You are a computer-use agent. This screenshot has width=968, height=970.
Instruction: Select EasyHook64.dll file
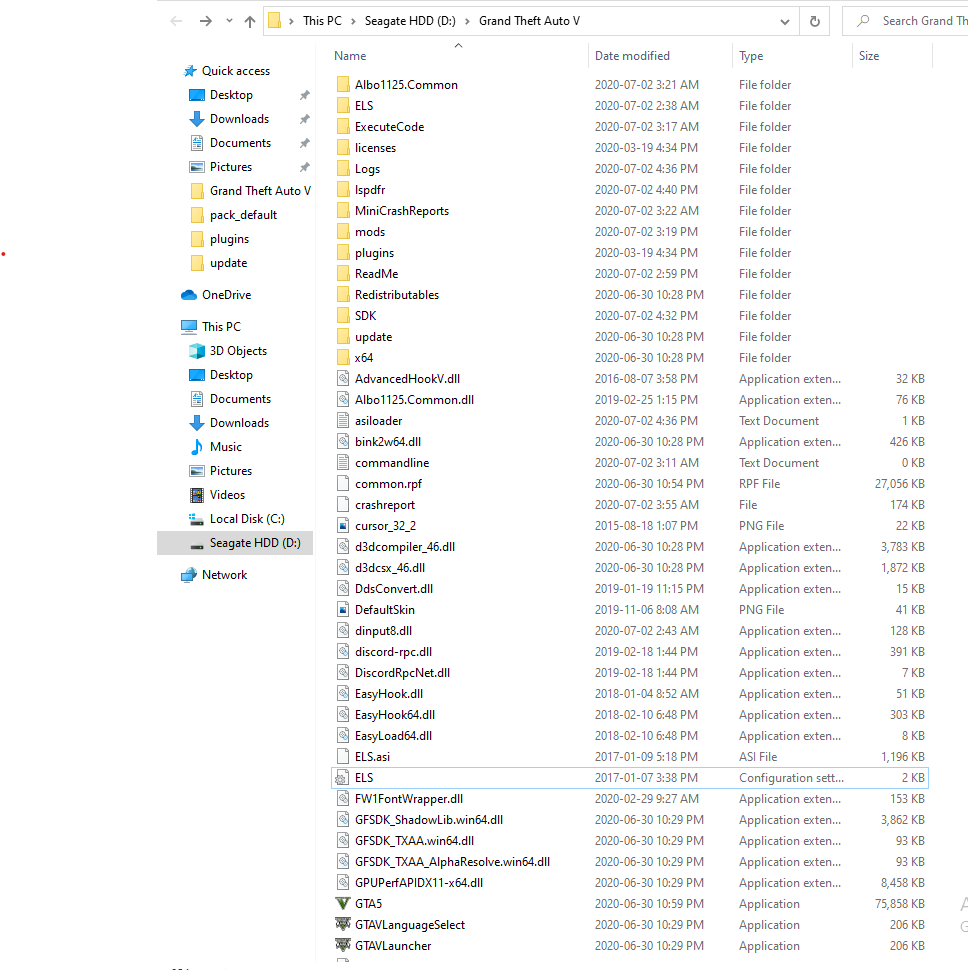click(x=395, y=715)
